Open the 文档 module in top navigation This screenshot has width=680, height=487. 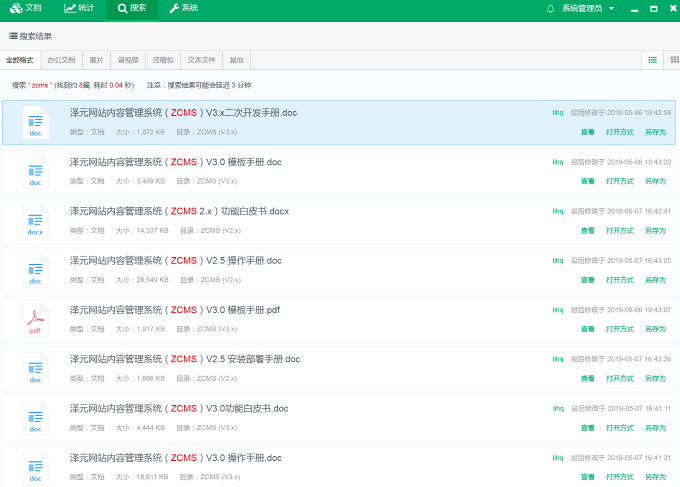(x=28, y=8)
